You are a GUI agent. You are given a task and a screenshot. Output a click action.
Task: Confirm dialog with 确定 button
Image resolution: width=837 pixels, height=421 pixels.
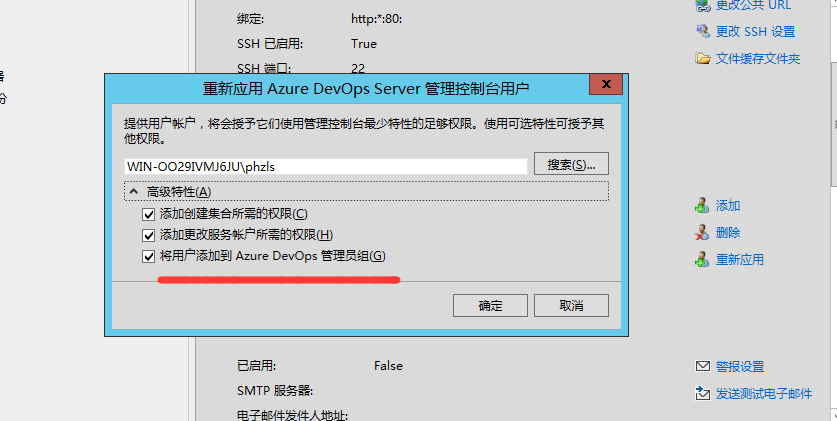click(x=490, y=305)
